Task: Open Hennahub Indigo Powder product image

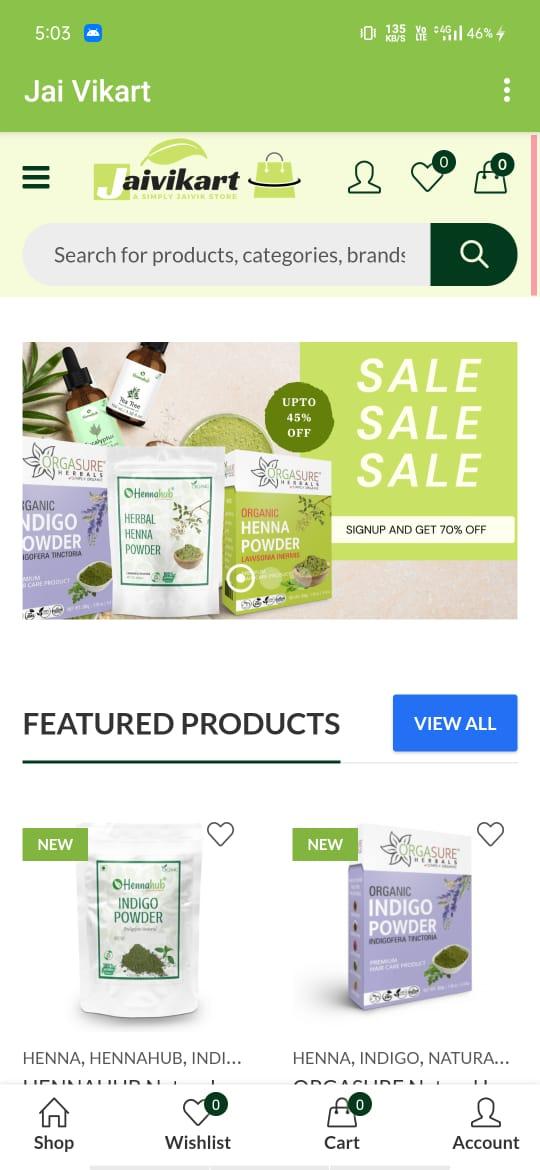Action: (139, 920)
